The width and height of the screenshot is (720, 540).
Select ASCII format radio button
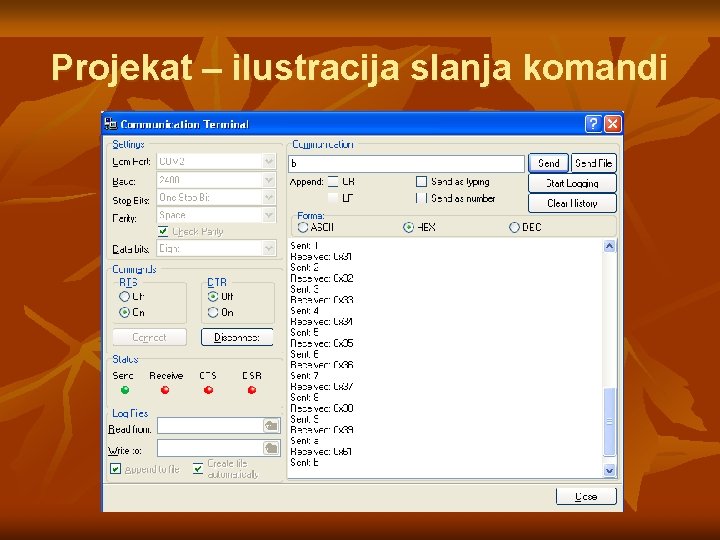[303, 227]
